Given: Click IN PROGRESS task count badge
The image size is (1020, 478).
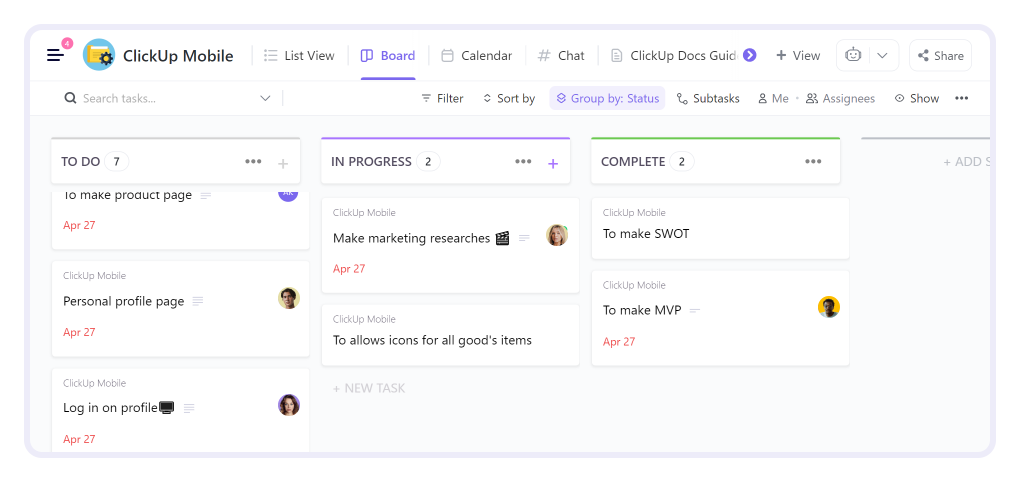Looking at the screenshot, I should pyautogui.click(x=427, y=161).
